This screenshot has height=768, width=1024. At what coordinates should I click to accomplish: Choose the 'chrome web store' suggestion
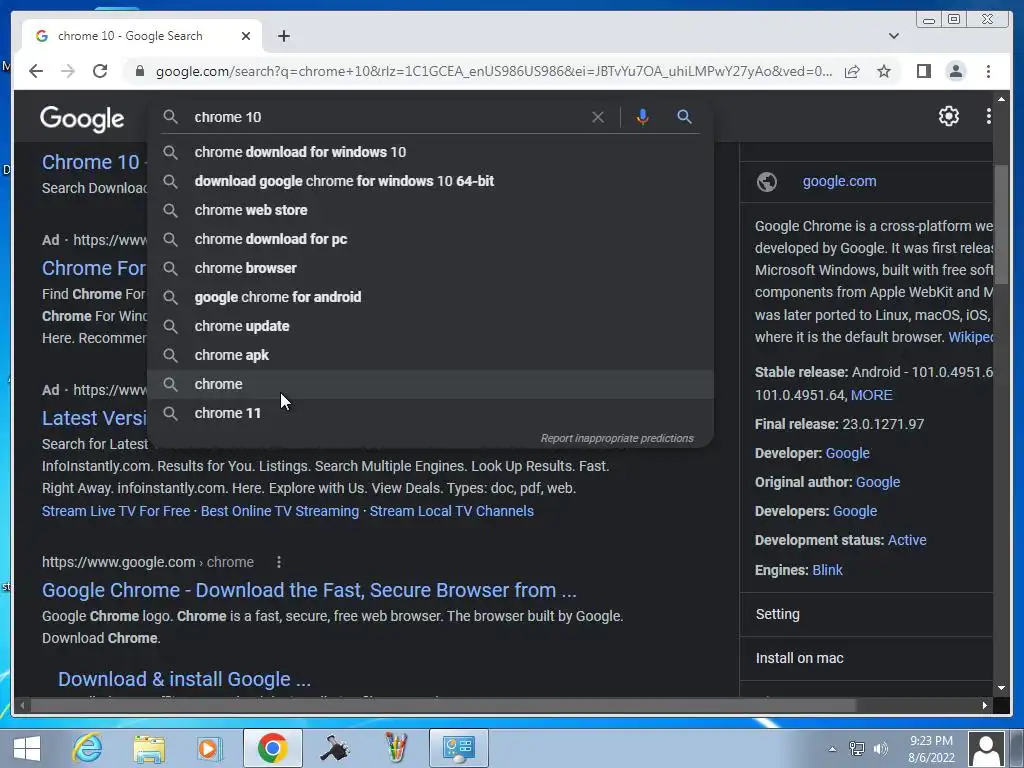point(431,210)
